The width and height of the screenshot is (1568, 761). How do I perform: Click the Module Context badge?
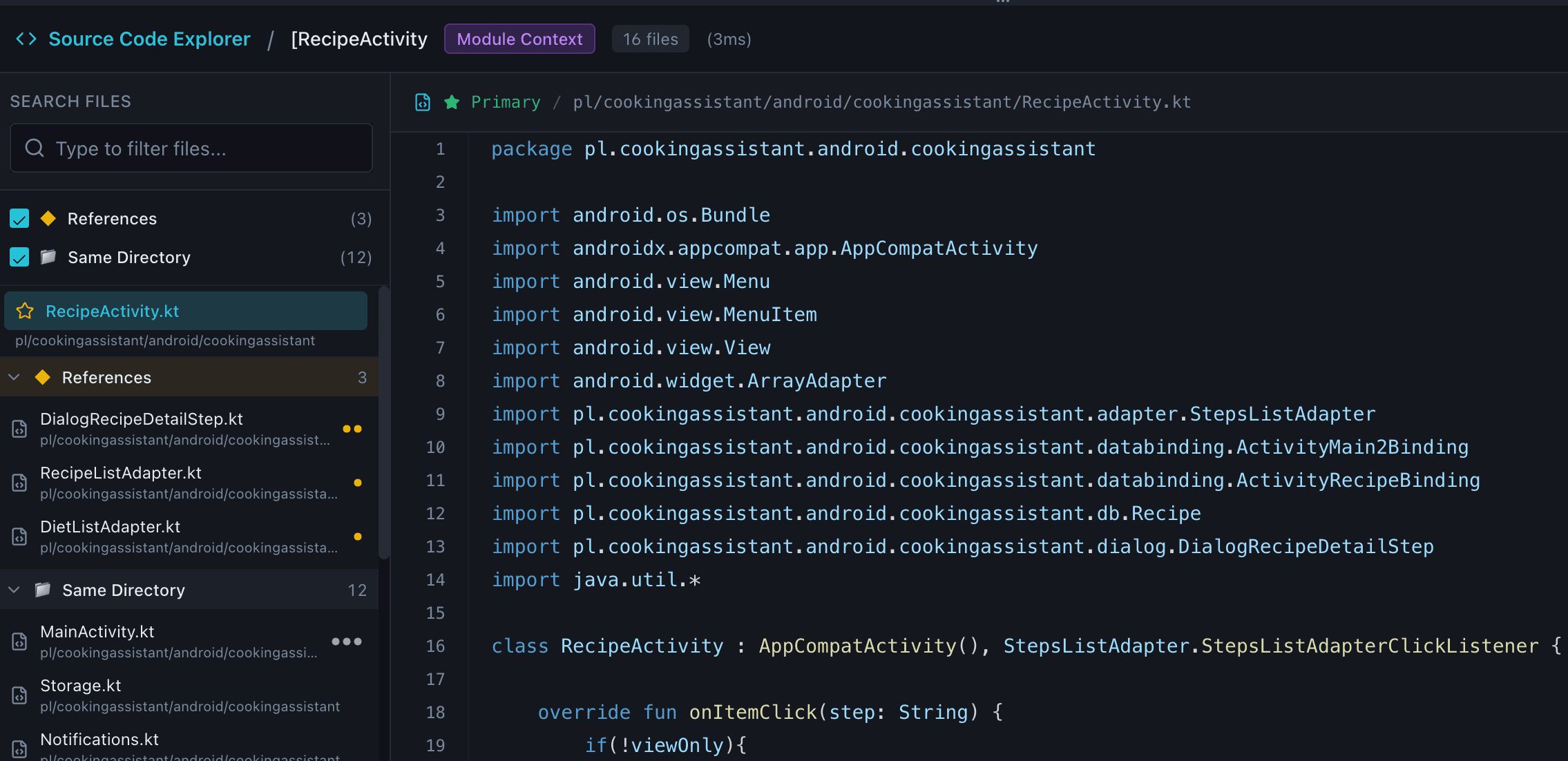(x=519, y=38)
